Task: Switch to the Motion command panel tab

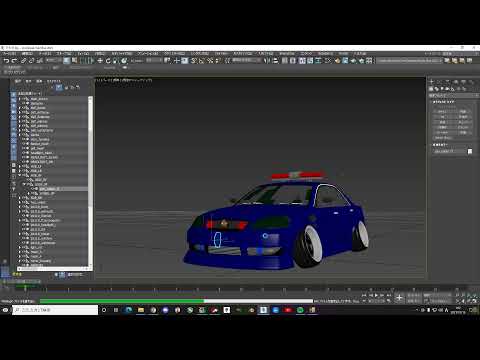Action: tap(456, 82)
